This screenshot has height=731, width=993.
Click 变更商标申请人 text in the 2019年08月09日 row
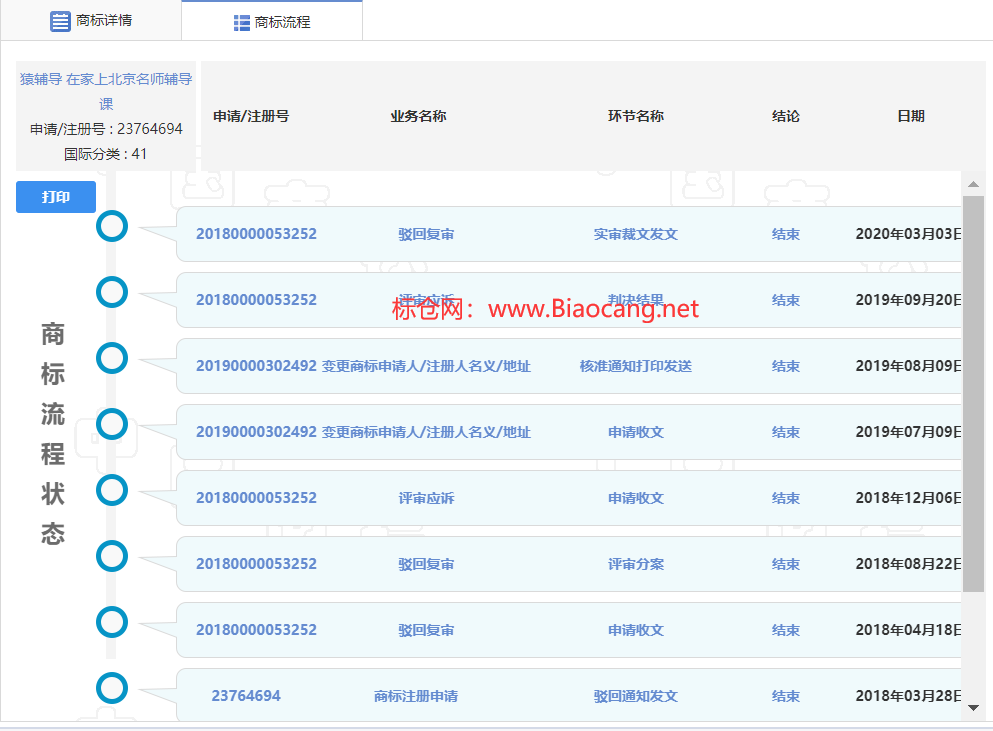(x=426, y=366)
